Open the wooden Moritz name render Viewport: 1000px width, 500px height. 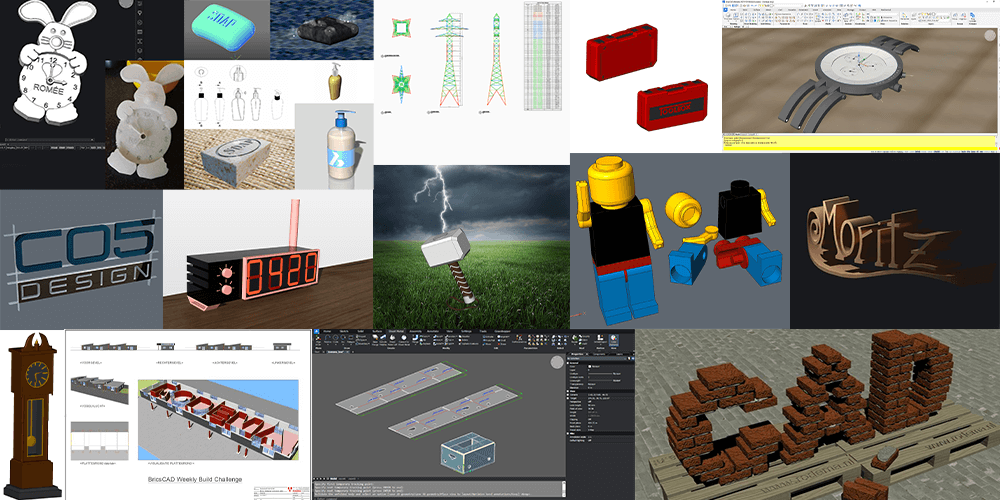coord(895,241)
